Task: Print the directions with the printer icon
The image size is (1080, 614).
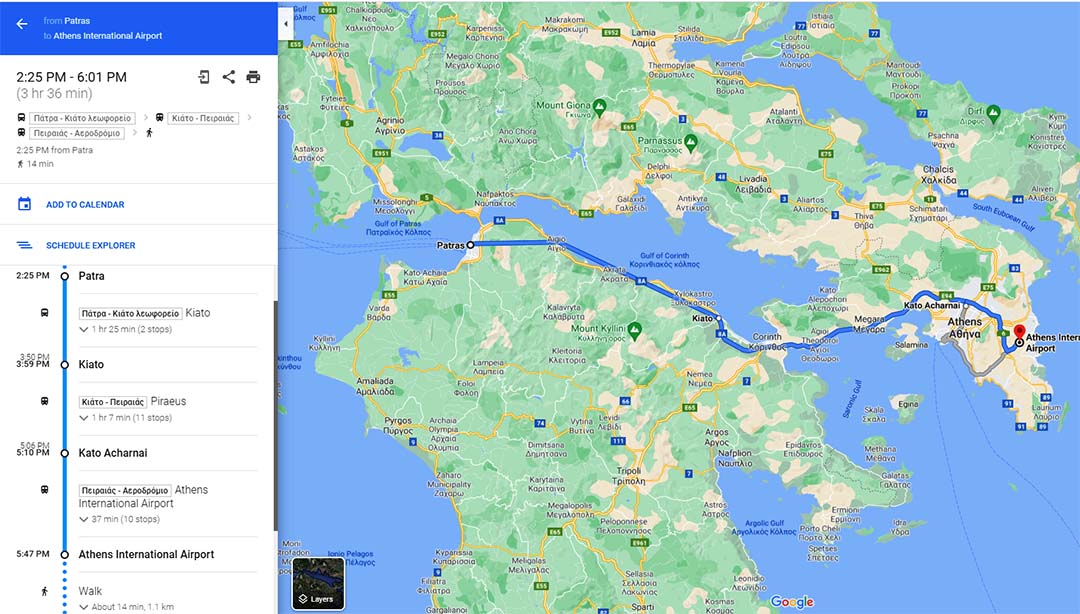Action: [253, 76]
